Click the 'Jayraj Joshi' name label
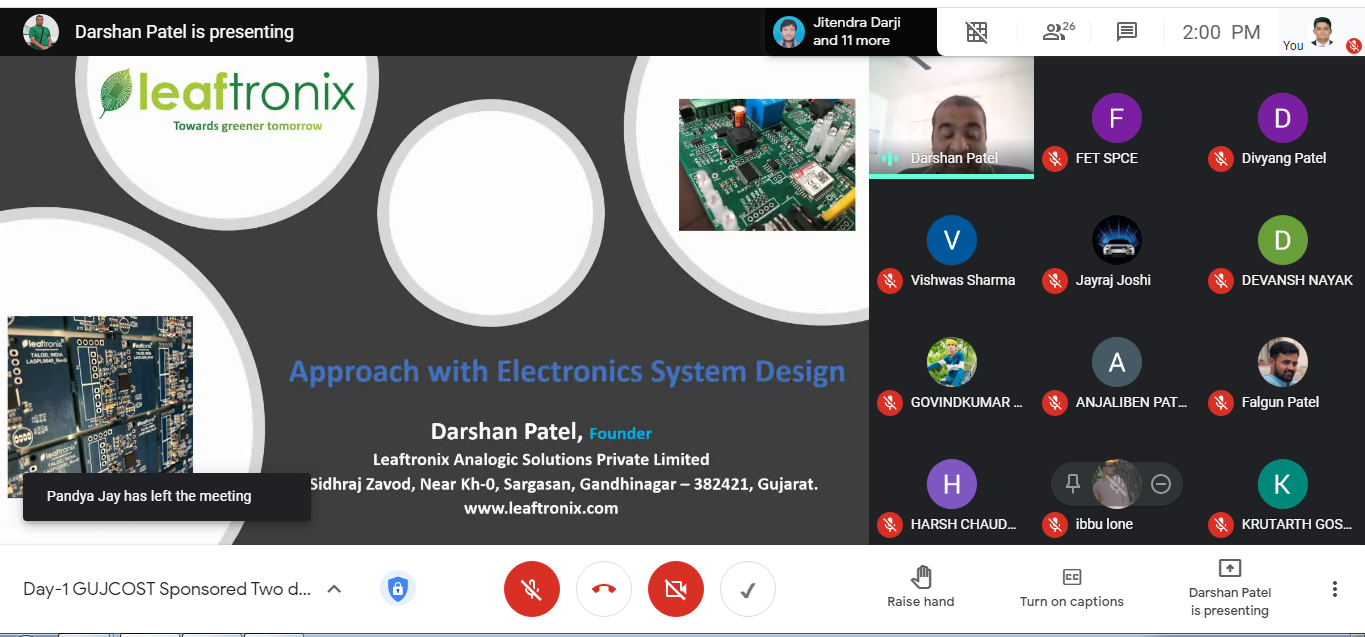The width and height of the screenshot is (1365, 637). [x=1113, y=280]
